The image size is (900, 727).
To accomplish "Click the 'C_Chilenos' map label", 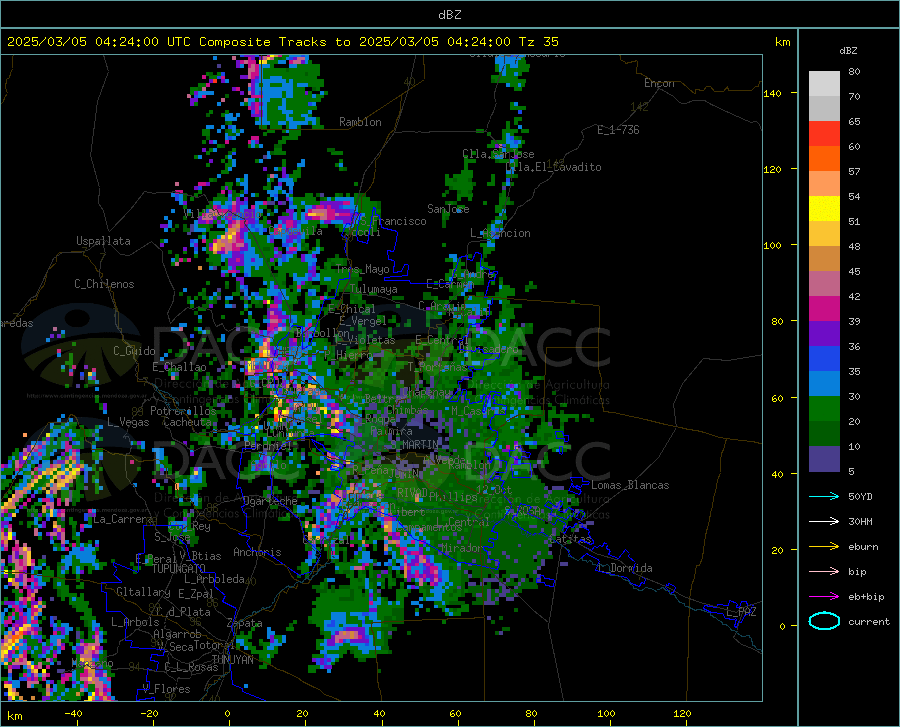I will (104, 284).
